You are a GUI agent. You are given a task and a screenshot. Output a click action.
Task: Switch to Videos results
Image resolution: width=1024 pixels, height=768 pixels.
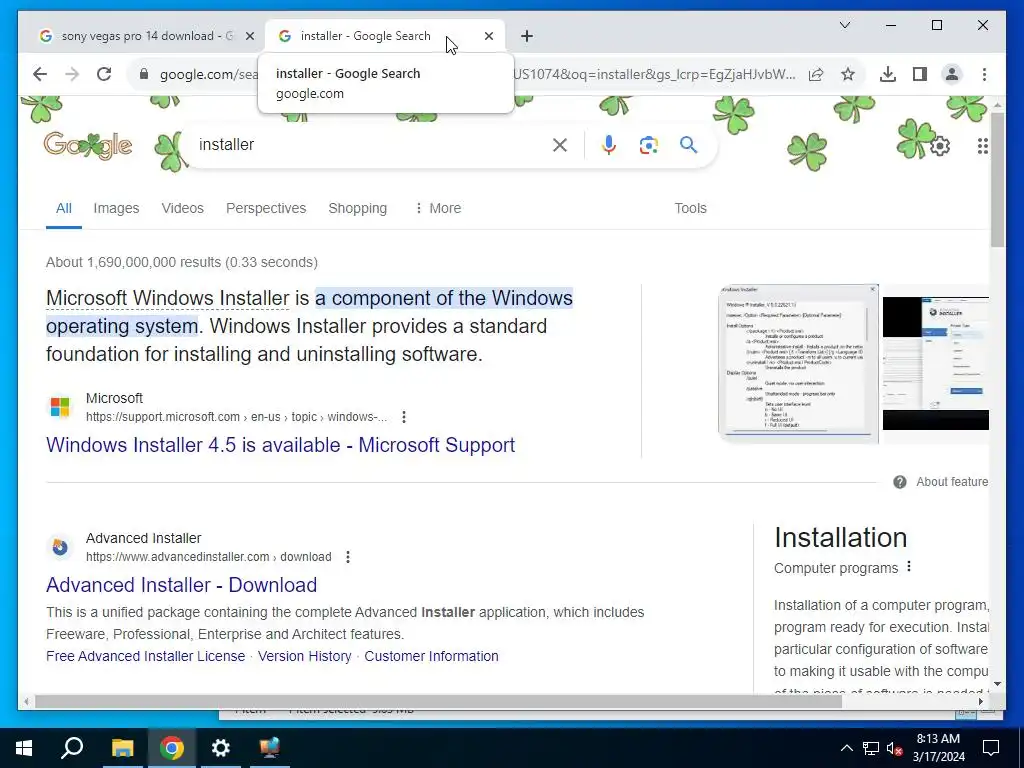182,208
